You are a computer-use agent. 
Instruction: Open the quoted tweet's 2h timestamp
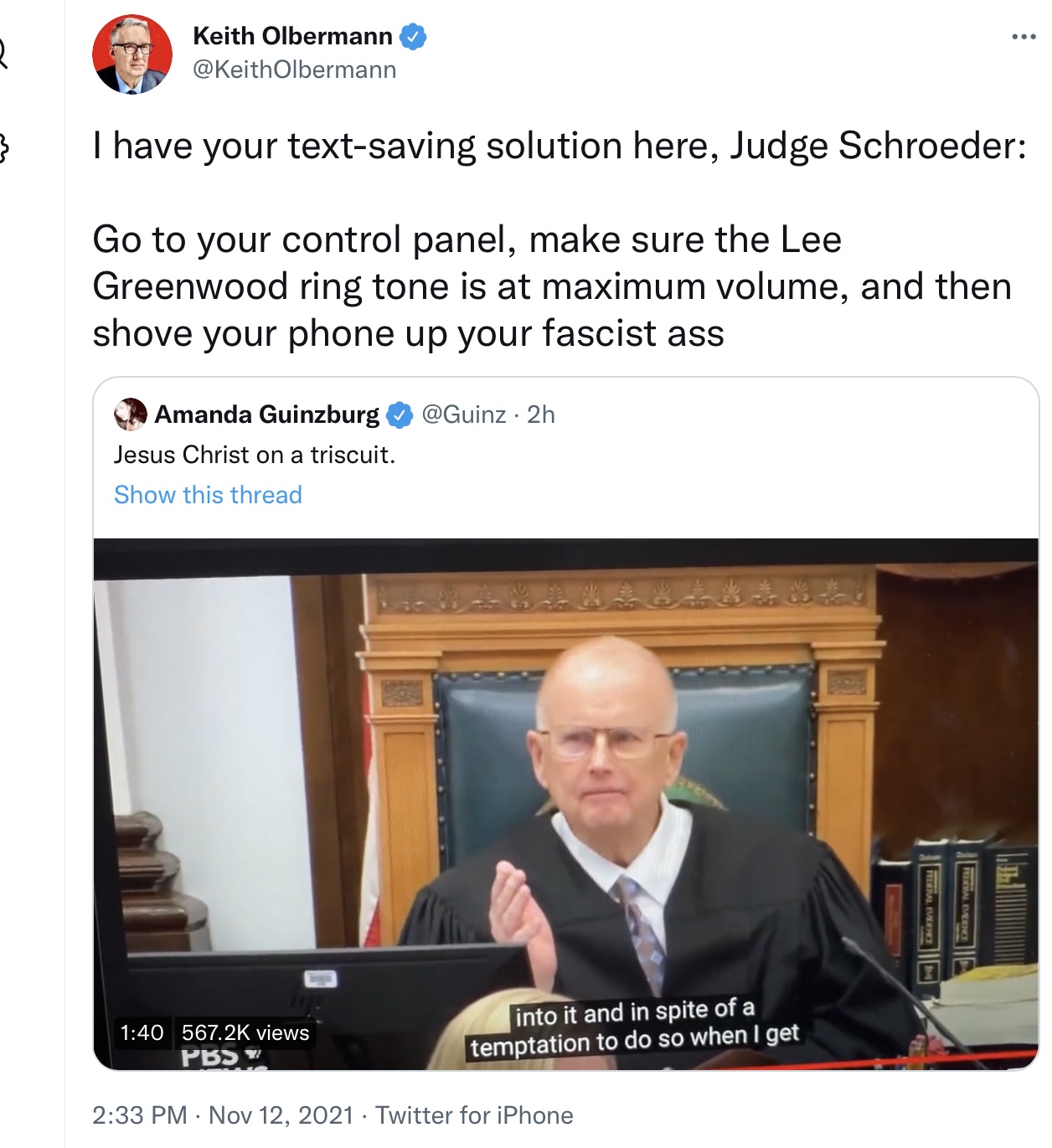(x=541, y=414)
